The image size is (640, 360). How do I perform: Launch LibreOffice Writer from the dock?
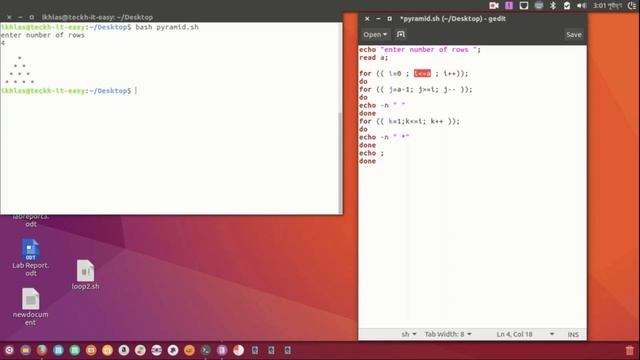click(58, 350)
